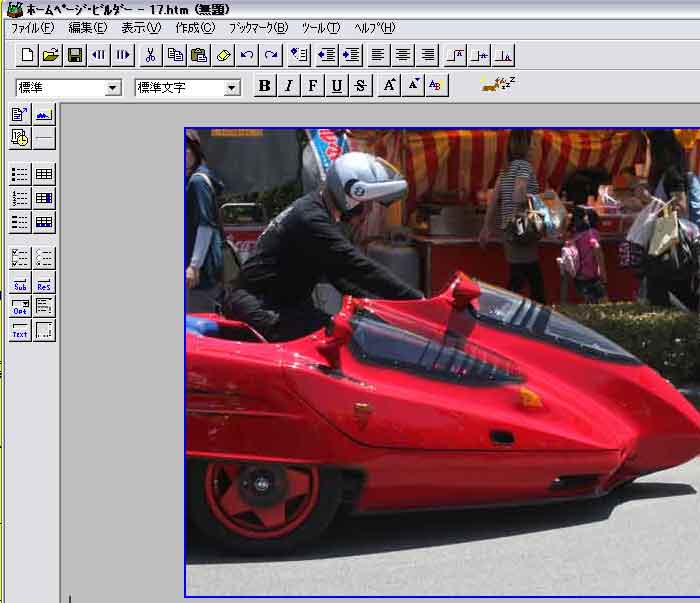The height and width of the screenshot is (603, 700).
Task: Insert a Res reset button
Action: (x=44, y=283)
